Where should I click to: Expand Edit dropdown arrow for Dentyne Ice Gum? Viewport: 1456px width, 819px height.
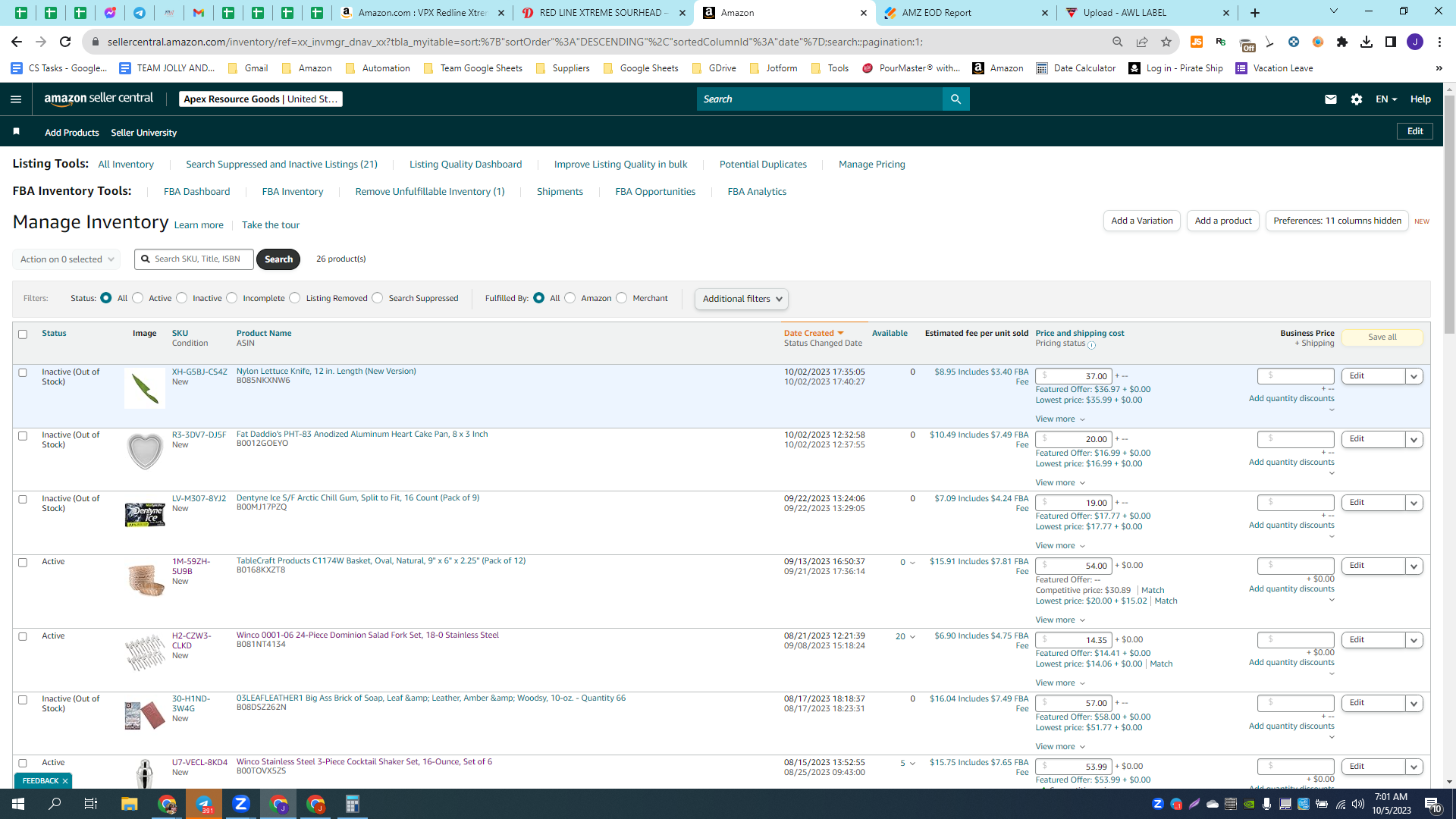coord(1414,503)
